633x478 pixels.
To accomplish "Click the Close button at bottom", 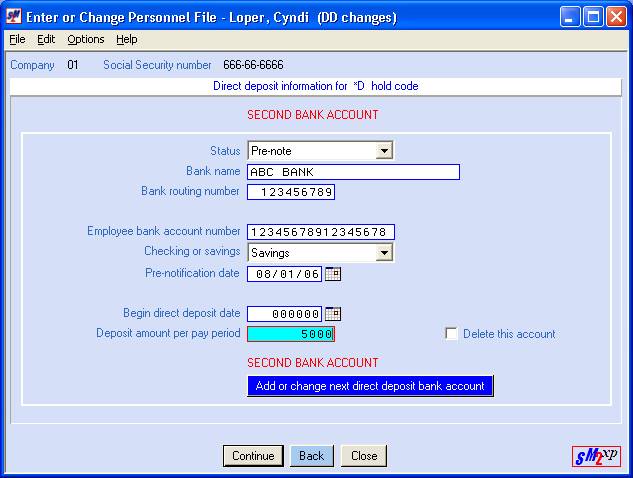I will coord(364,456).
